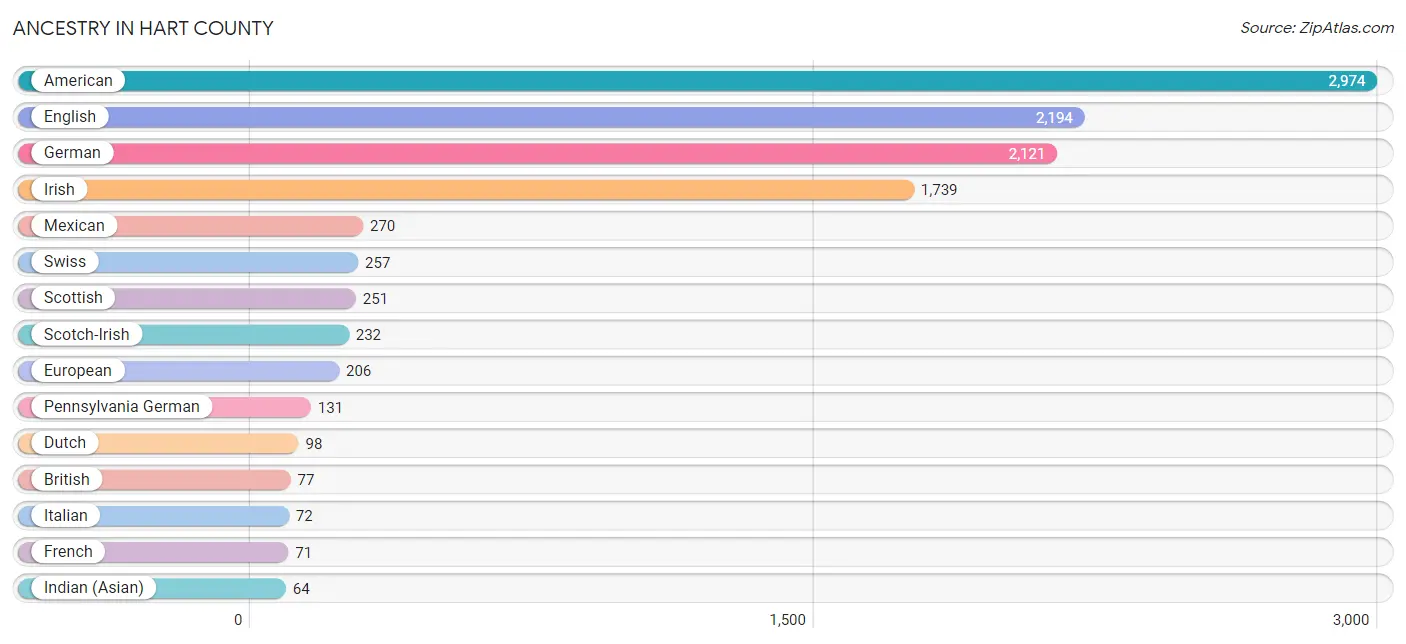The width and height of the screenshot is (1406, 644).
Task: Select the Irish ancestry label
Action: pyautogui.click(x=59, y=189)
